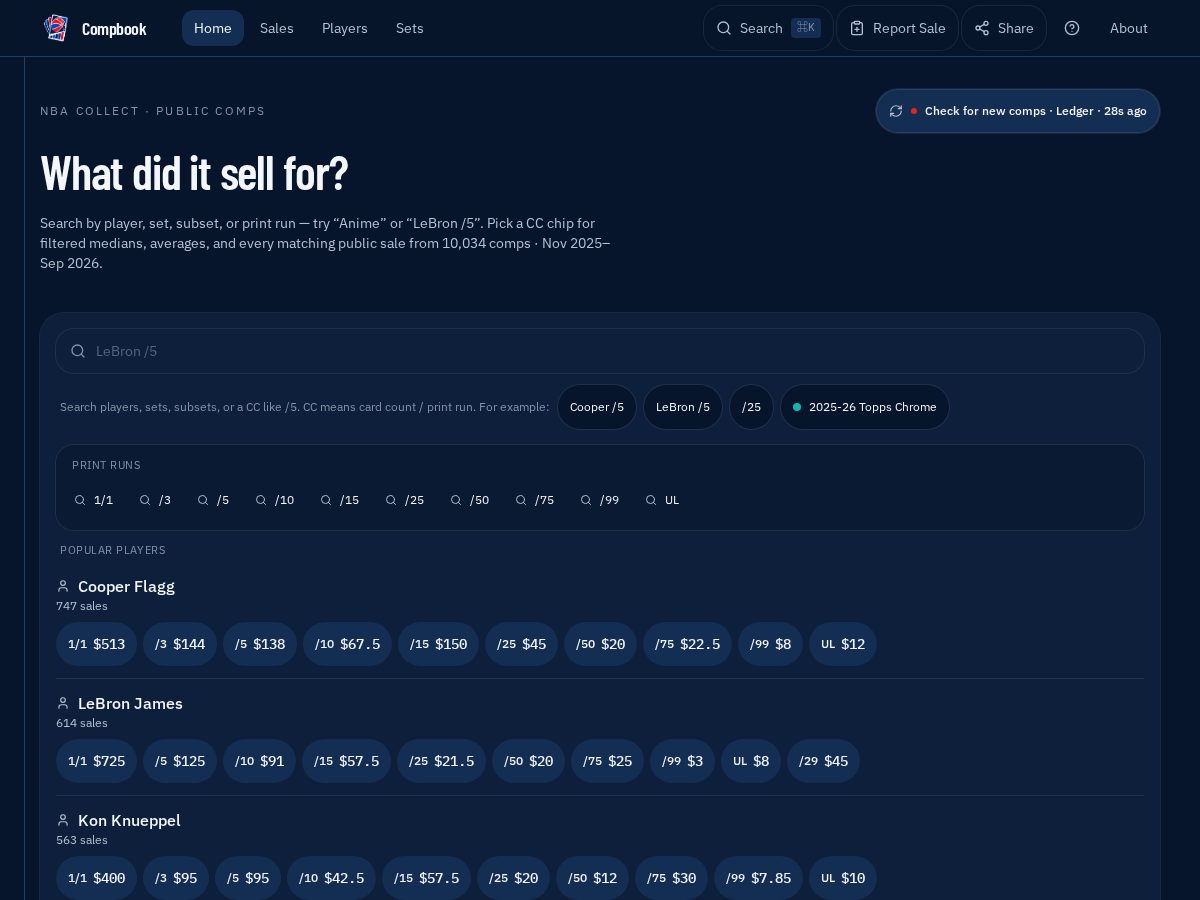Click the /99 print run search icon
This screenshot has height=900, width=1200.
(x=586, y=500)
